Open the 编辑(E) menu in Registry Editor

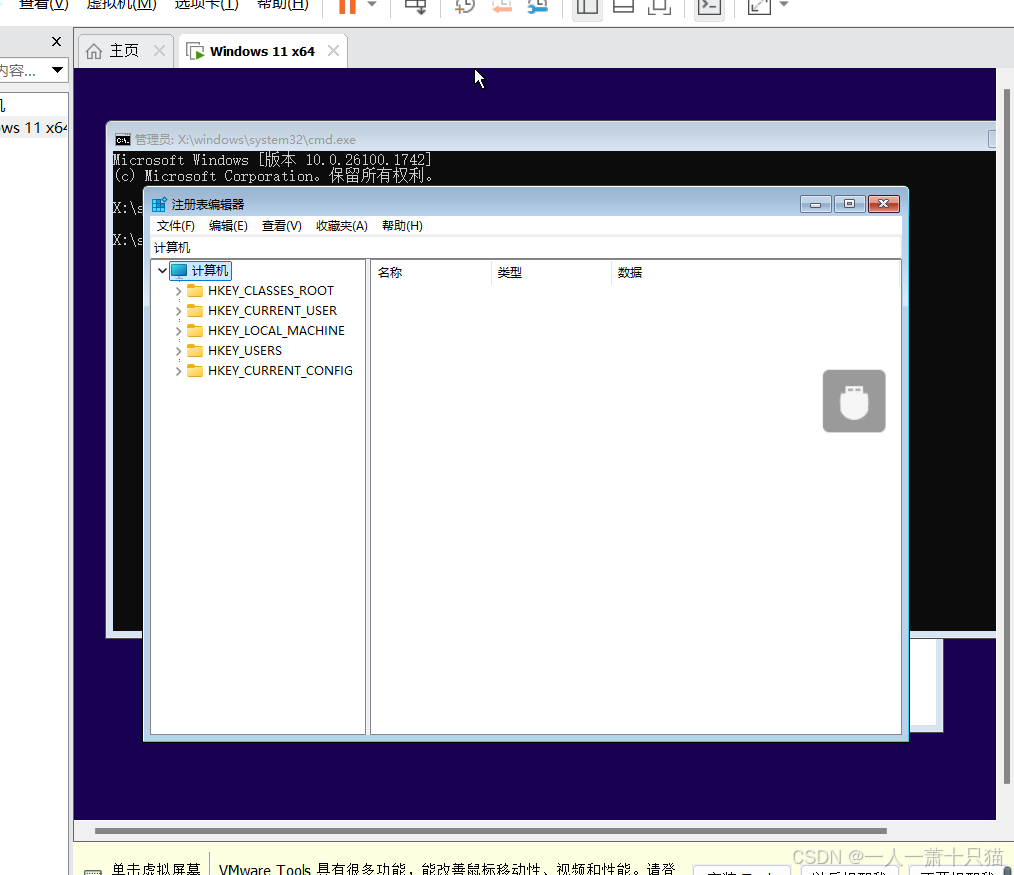coord(228,226)
